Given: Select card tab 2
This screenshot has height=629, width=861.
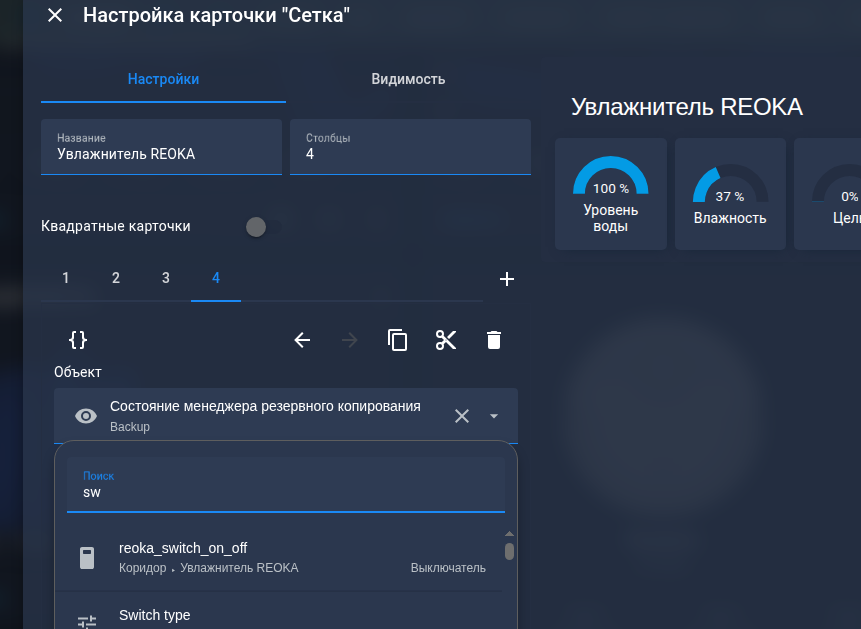Looking at the screenshot, I should click(116, 278).
